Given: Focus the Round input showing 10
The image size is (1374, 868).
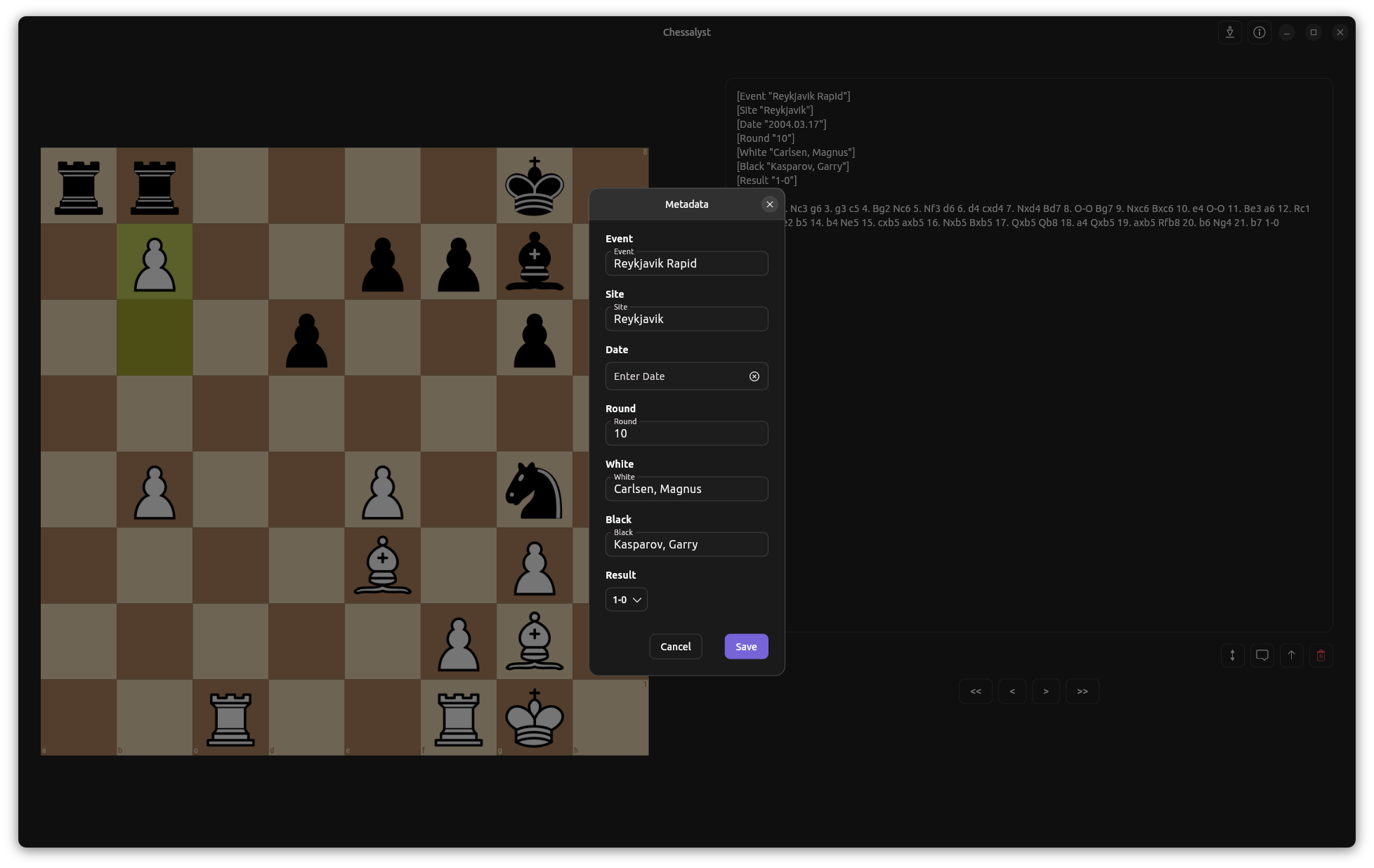Looking at the screenshot, I should pyautogui.click(x=686, y=434).
